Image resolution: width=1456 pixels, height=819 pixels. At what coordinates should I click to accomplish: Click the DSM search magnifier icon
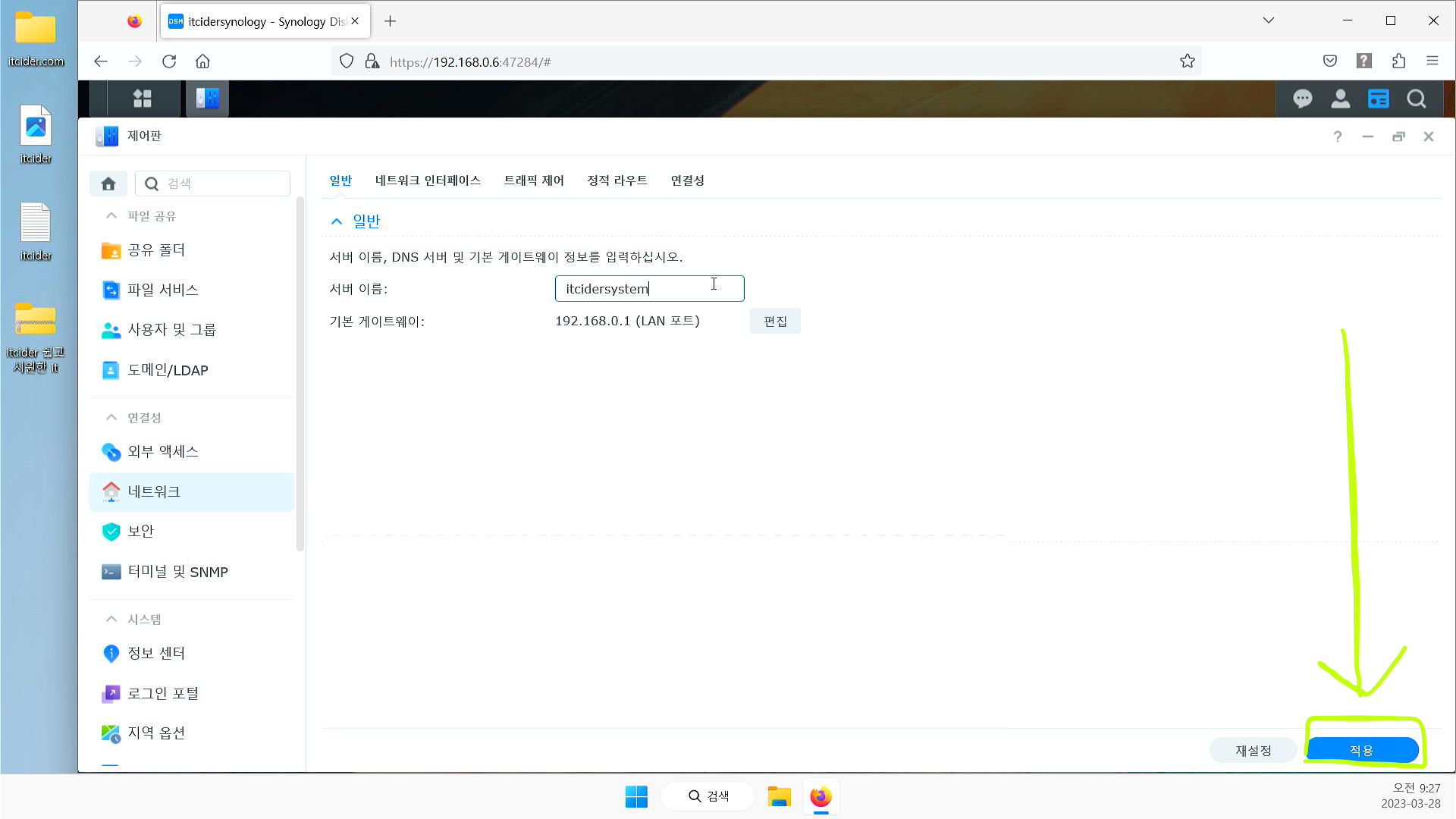click(1416, 99)
